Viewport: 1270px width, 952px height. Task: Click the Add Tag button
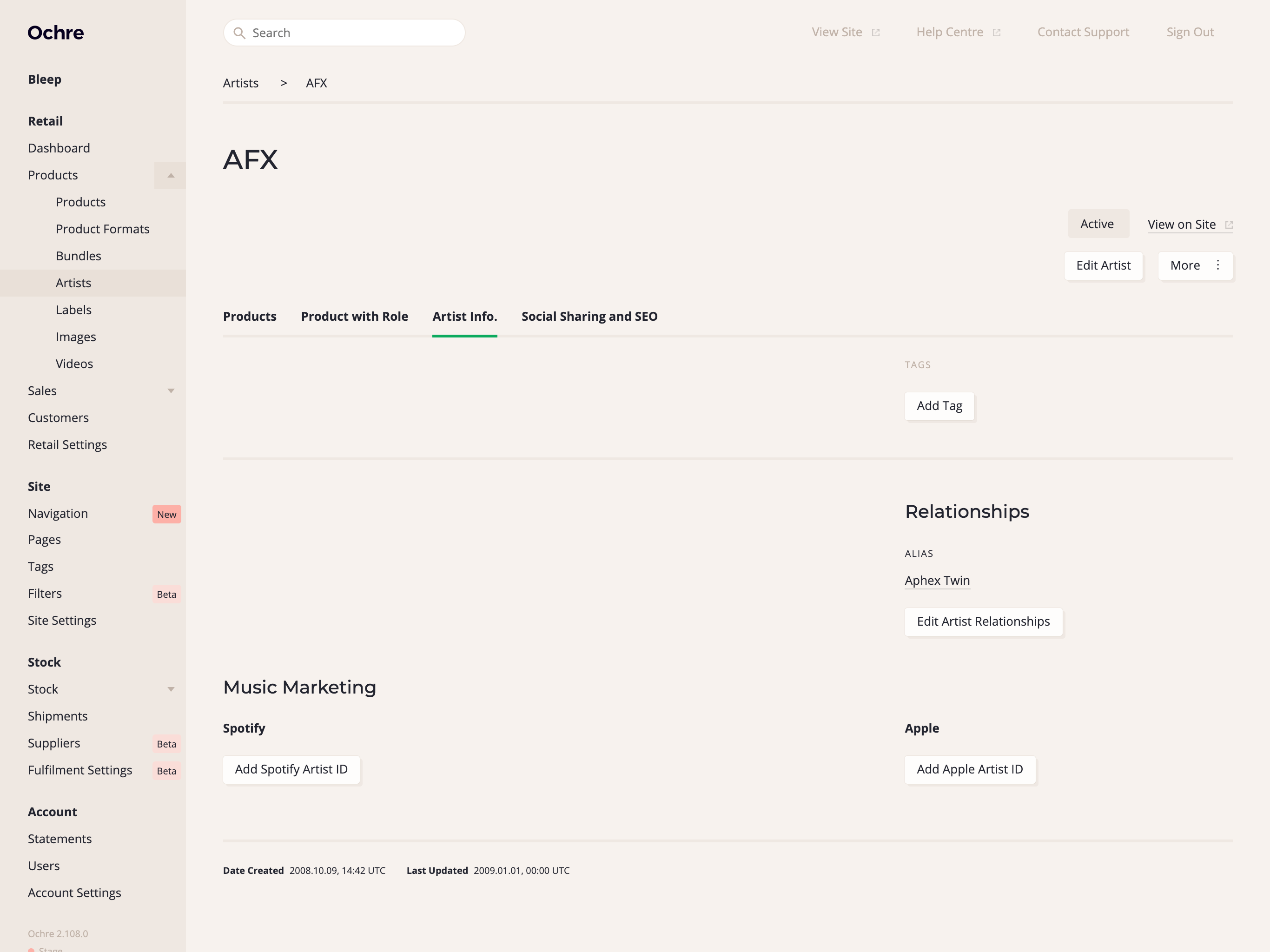(x=939, y=406)
